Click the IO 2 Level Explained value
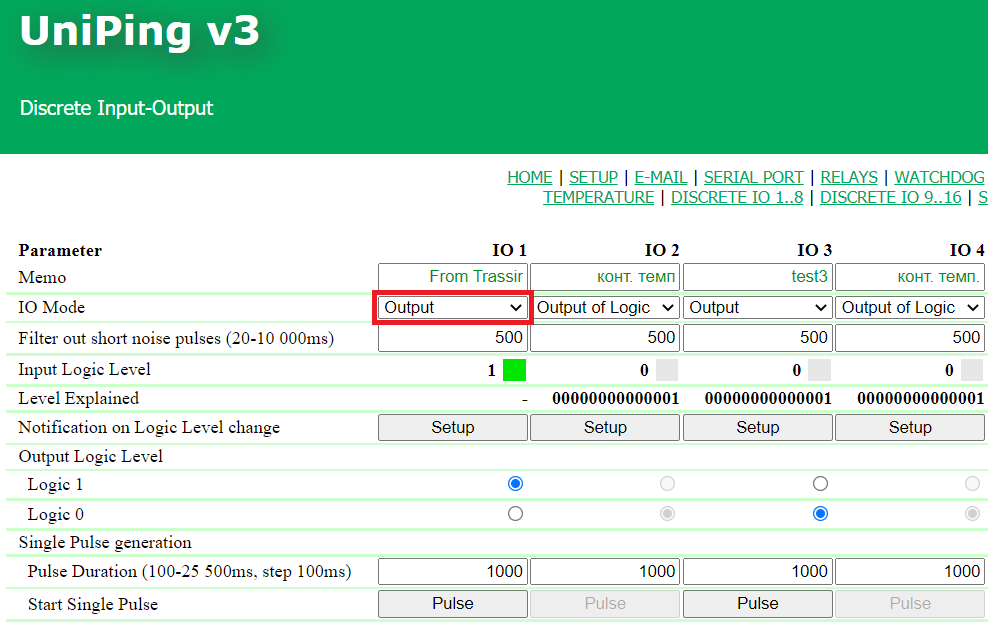 pyautogui.click(x=616, y=398)
